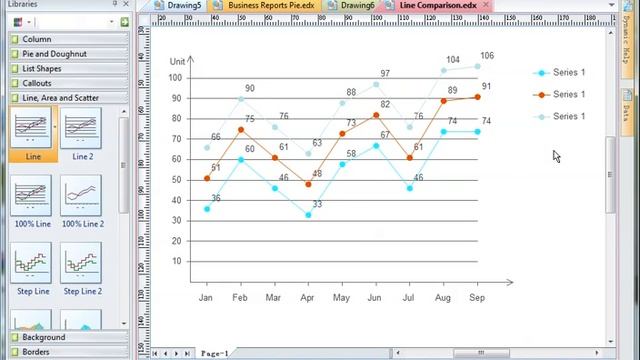Select the Page-1 sheet tab
Image resolution: width=640 pixels, height=360 pixels.
(214, 353)
